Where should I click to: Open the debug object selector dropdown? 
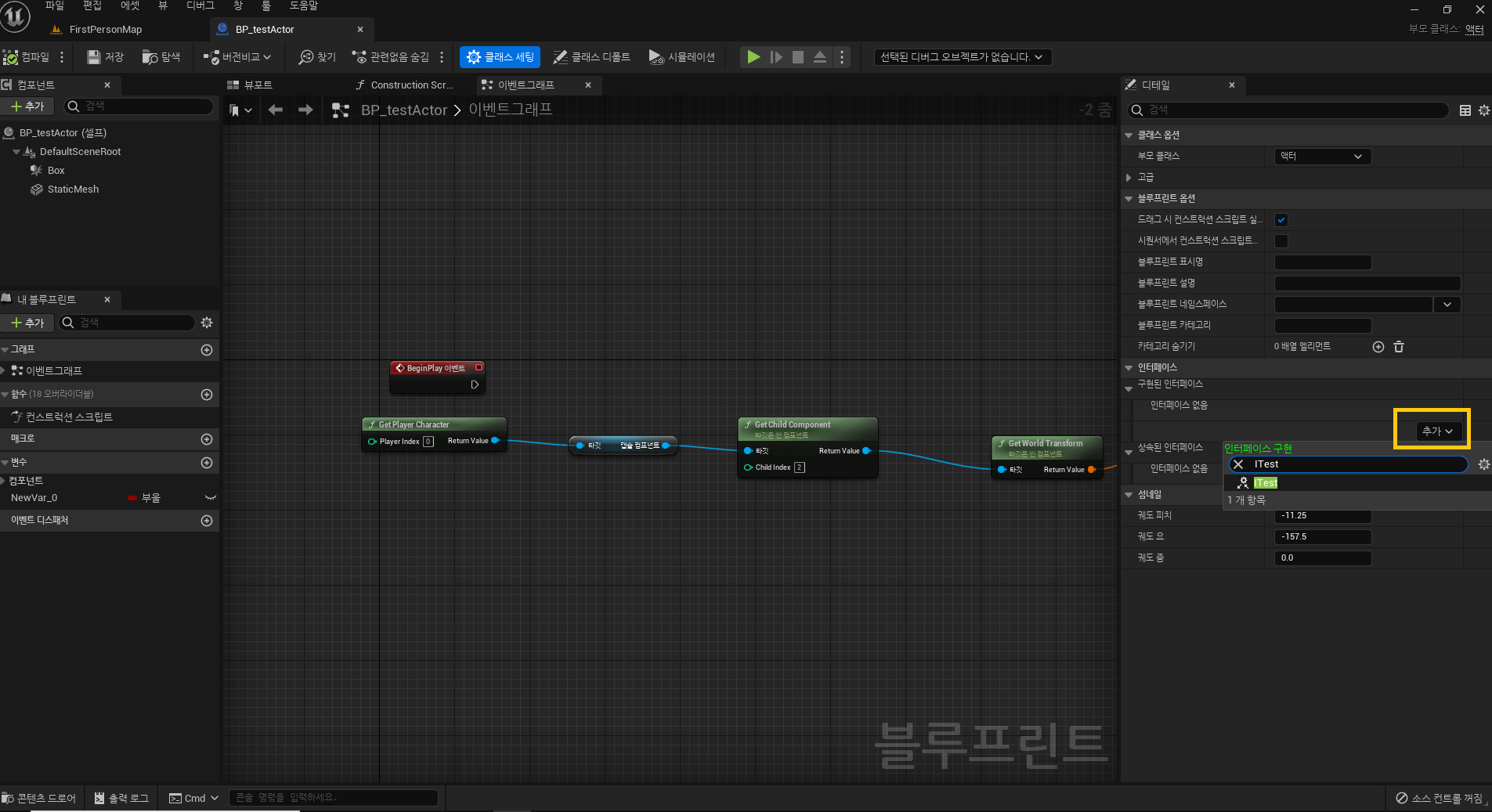coord(962,57)
